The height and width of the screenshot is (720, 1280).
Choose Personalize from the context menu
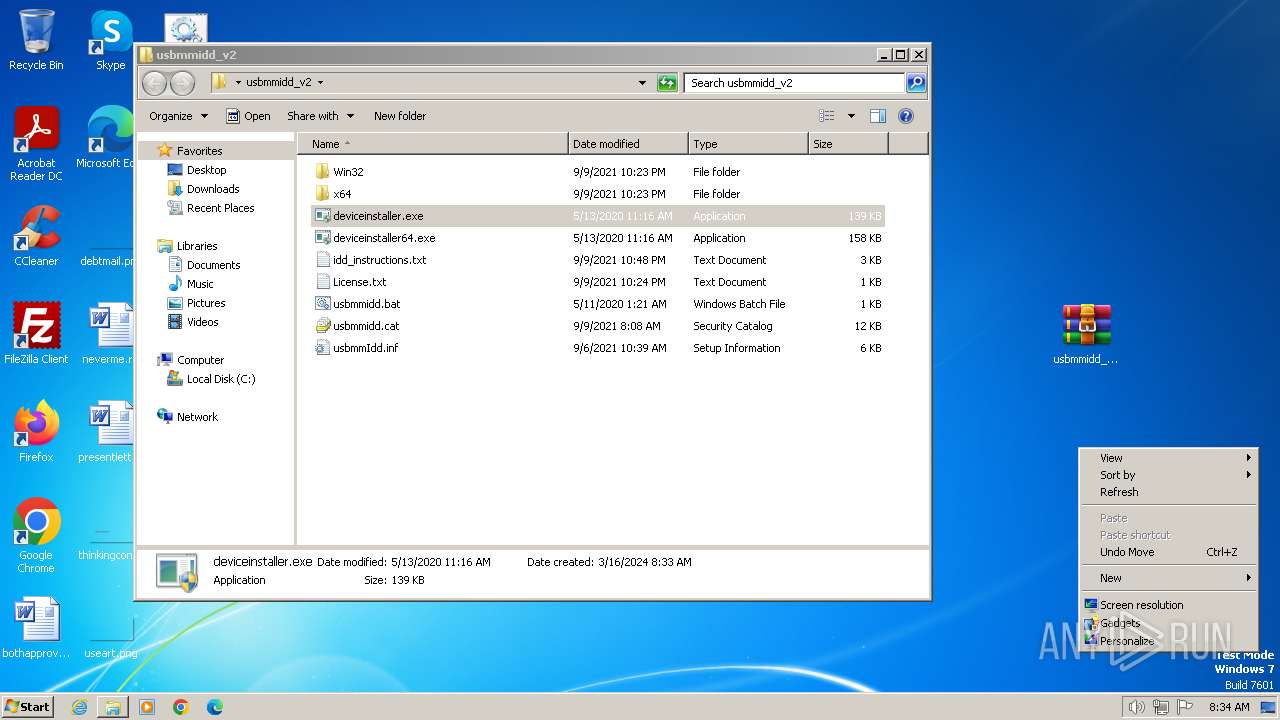pyautogui.click(x=1168, y=641)
